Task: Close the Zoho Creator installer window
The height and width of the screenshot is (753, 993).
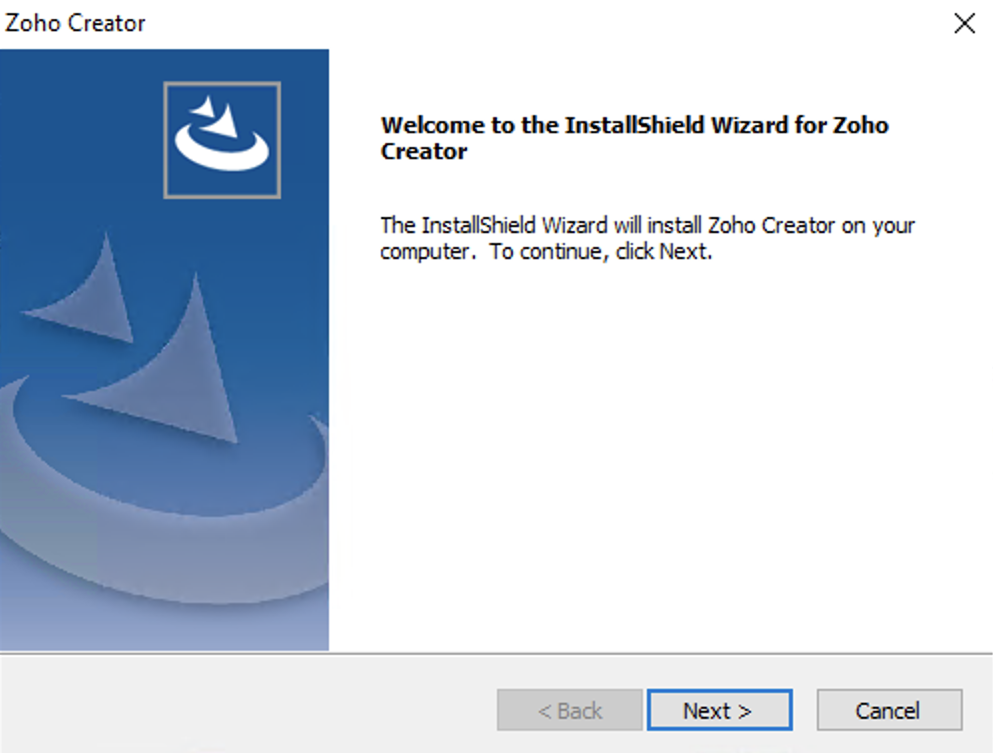Action: pyautogui.click(x=965, y=23)
